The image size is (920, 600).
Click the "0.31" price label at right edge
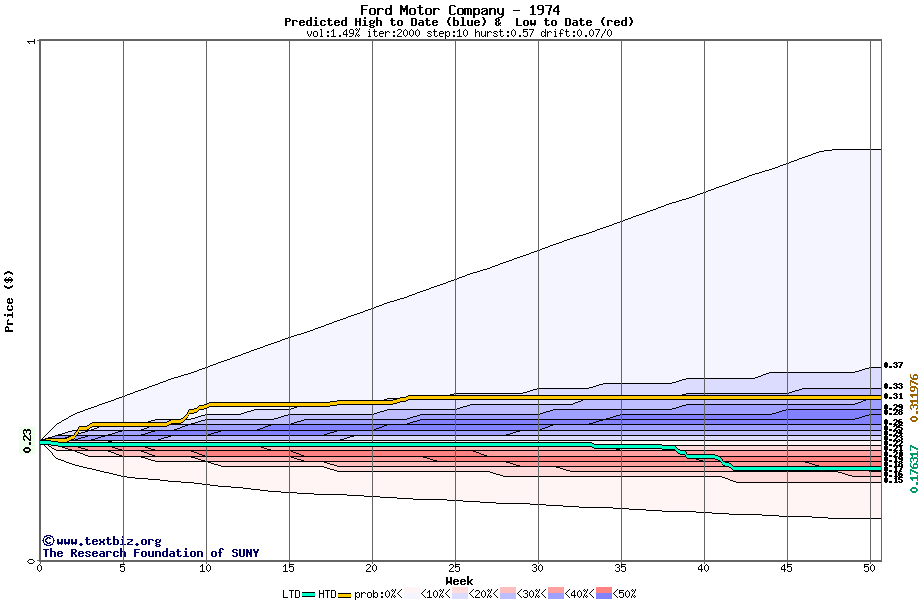[894, 396]
